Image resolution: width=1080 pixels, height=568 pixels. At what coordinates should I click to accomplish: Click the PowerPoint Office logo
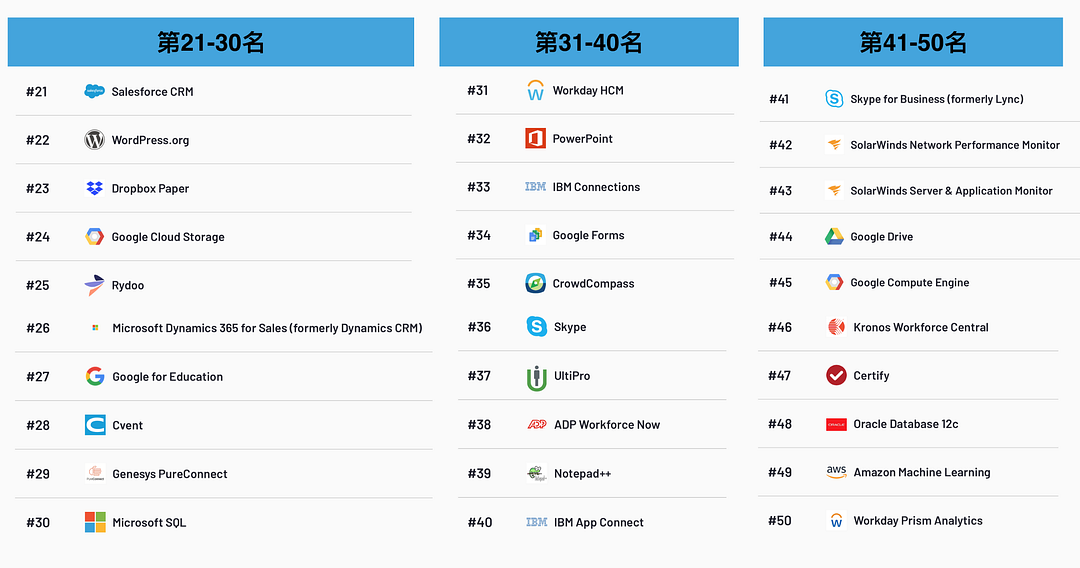coord(535,138)
